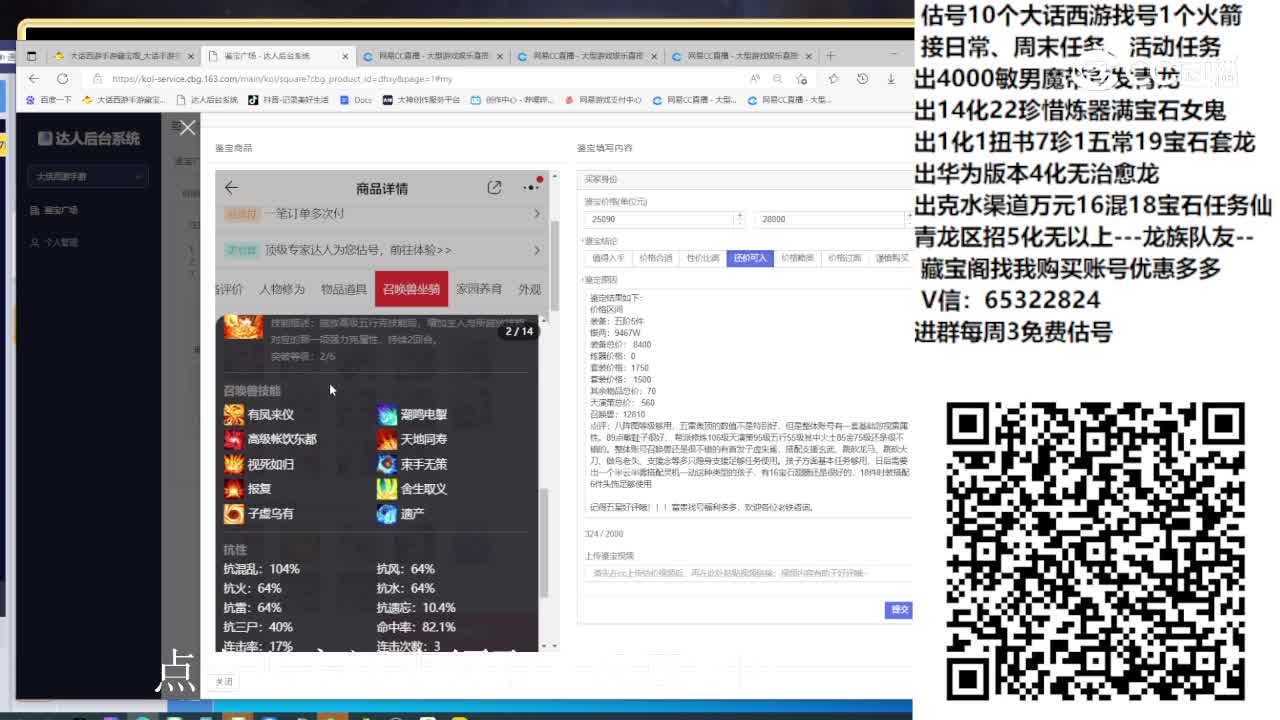The image size is (1280, 720).
Task: Open new tab with plus icon
Action: coord(829,55)
